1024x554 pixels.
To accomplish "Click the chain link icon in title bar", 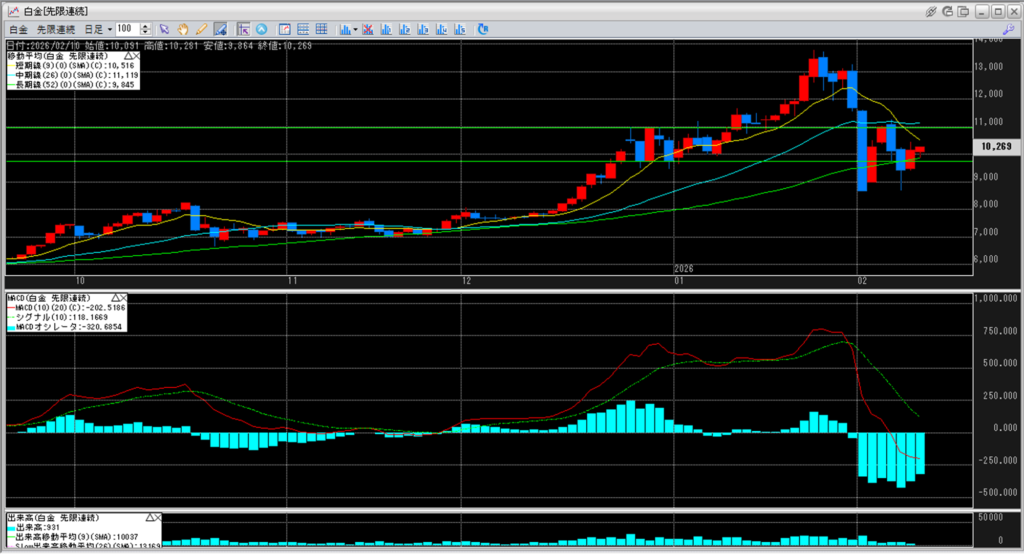I will [x=931, y=10].
